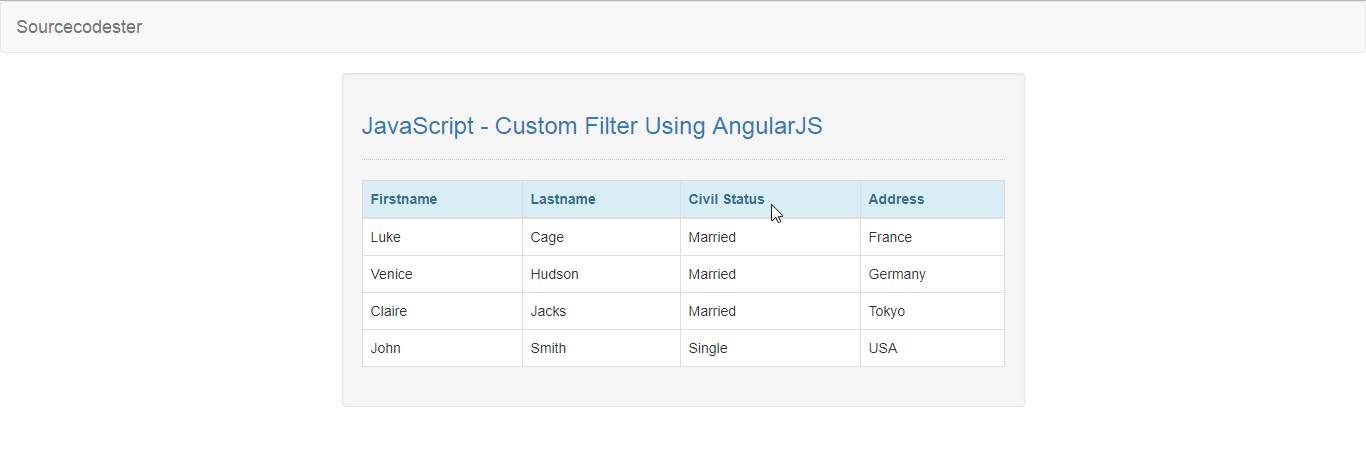Click the Address column header

tap(932, 199)
